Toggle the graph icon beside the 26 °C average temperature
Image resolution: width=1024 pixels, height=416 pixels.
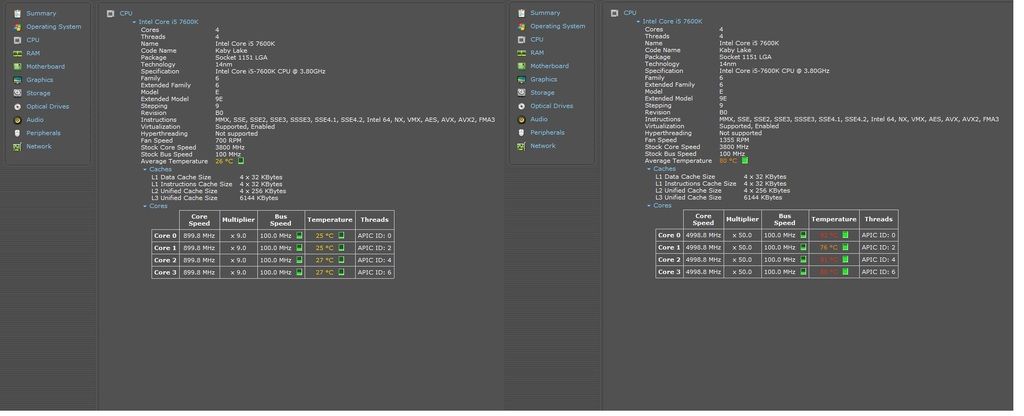coord(241,160)
